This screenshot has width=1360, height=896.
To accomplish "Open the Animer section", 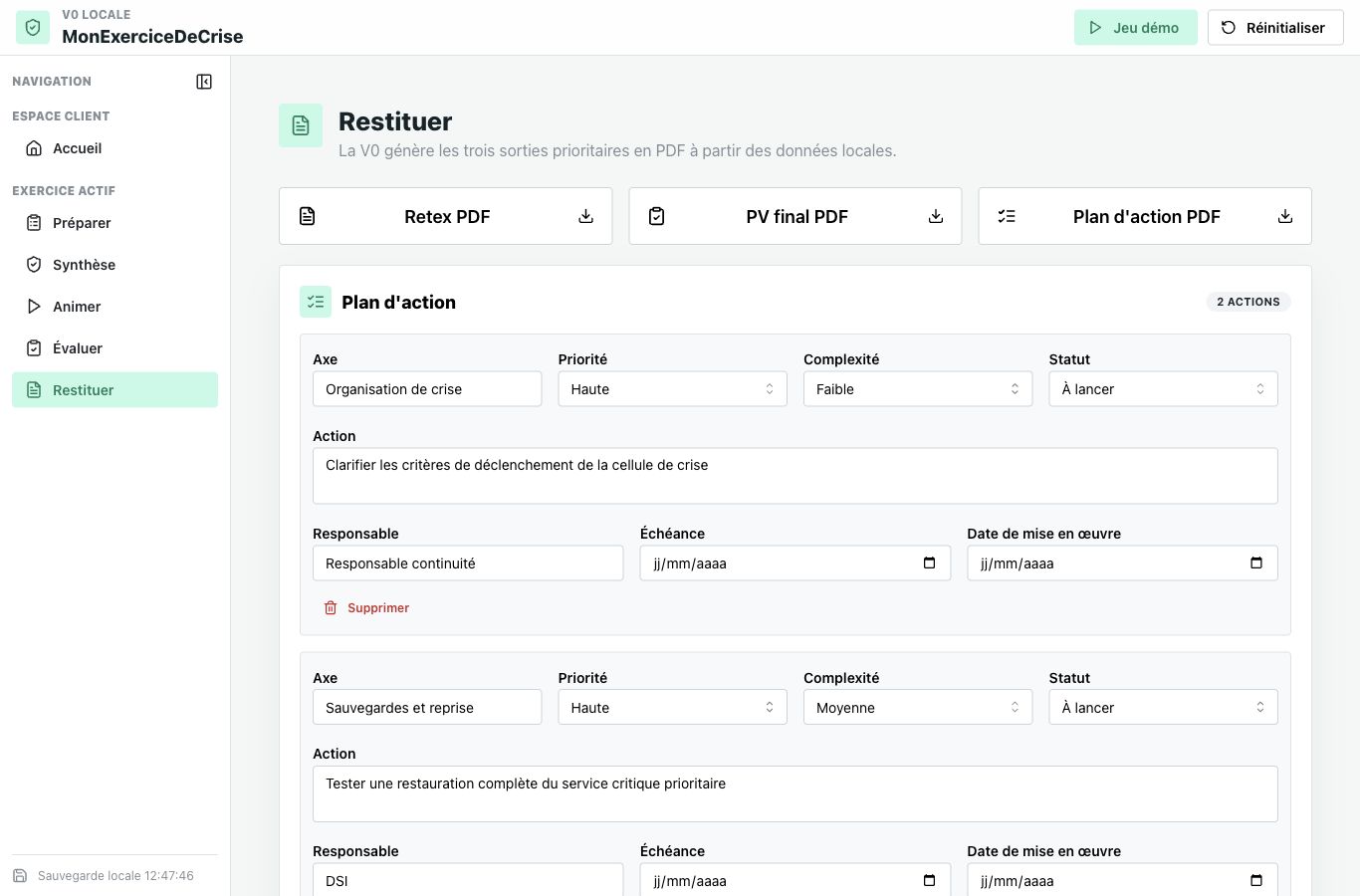I will coord(114,307).
